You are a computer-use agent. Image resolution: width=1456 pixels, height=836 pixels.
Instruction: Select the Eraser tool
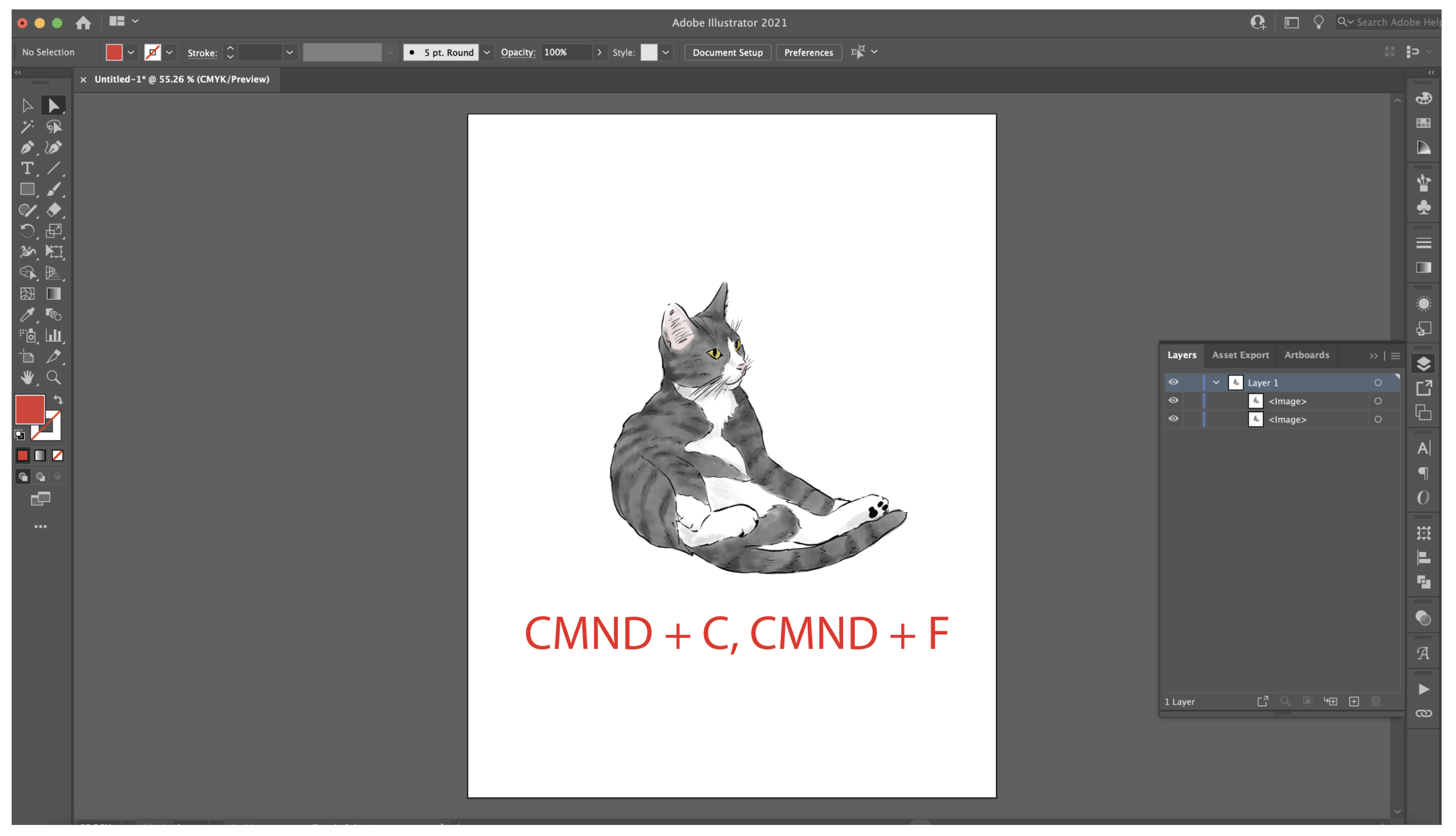(54, 210)
